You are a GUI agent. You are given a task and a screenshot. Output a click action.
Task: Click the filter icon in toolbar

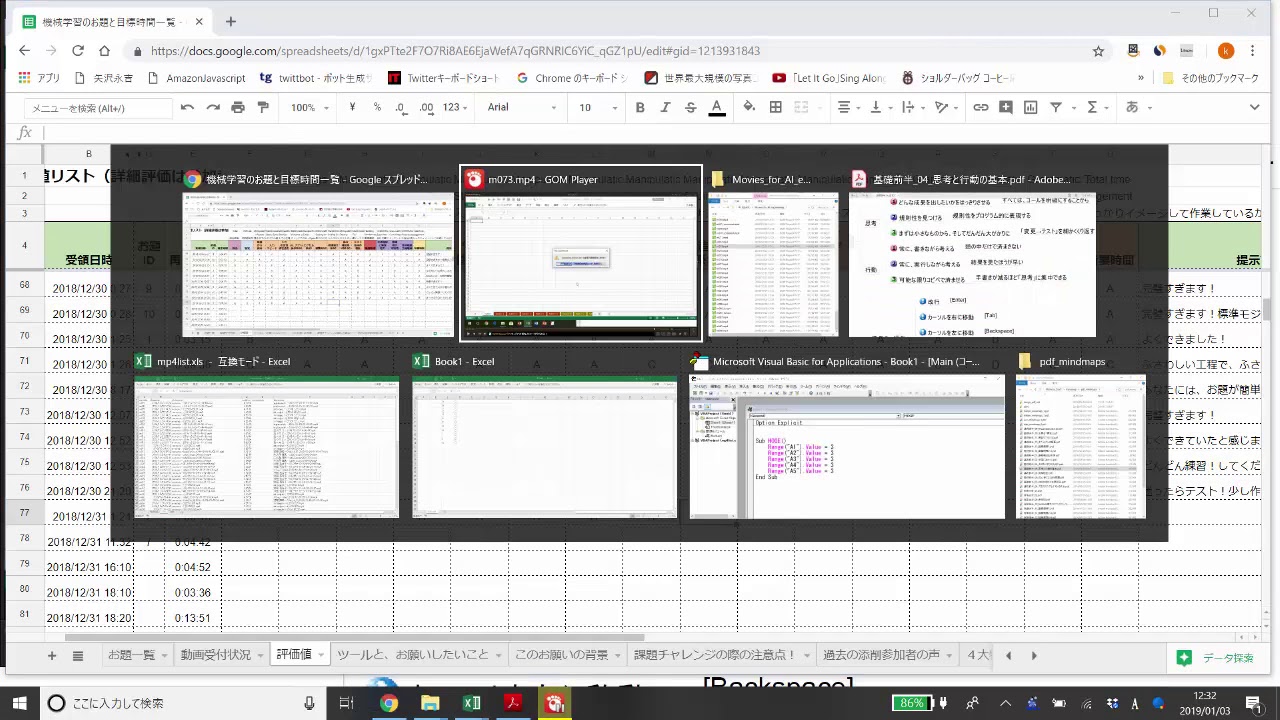click(1055, 107)
